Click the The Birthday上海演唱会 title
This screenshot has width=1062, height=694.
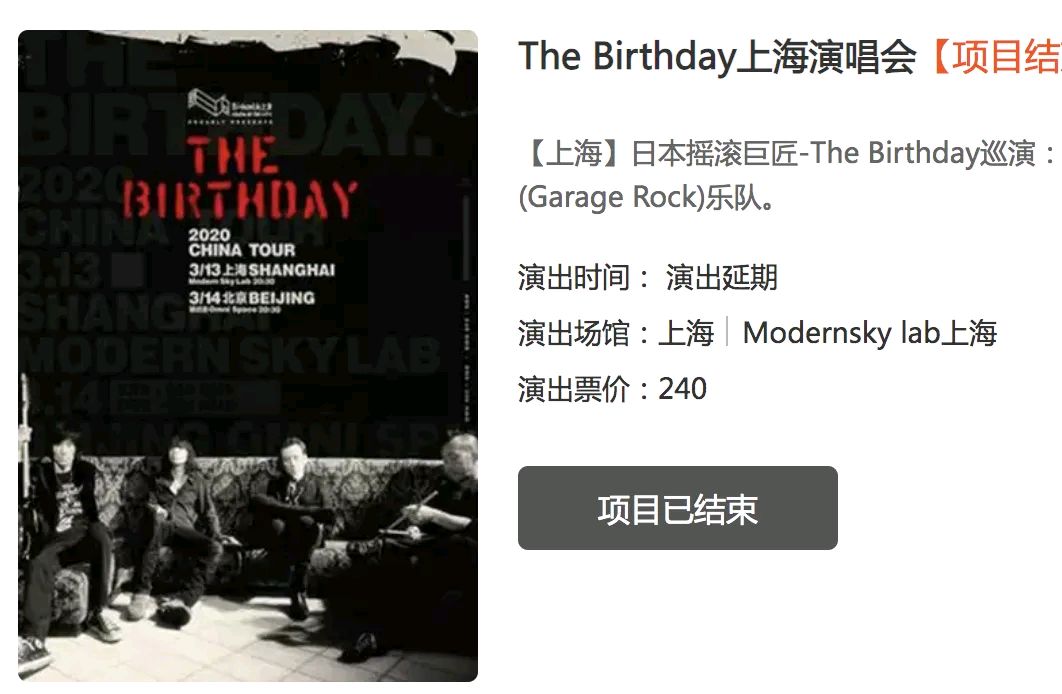pyautogui.click(x=717, y=57)
